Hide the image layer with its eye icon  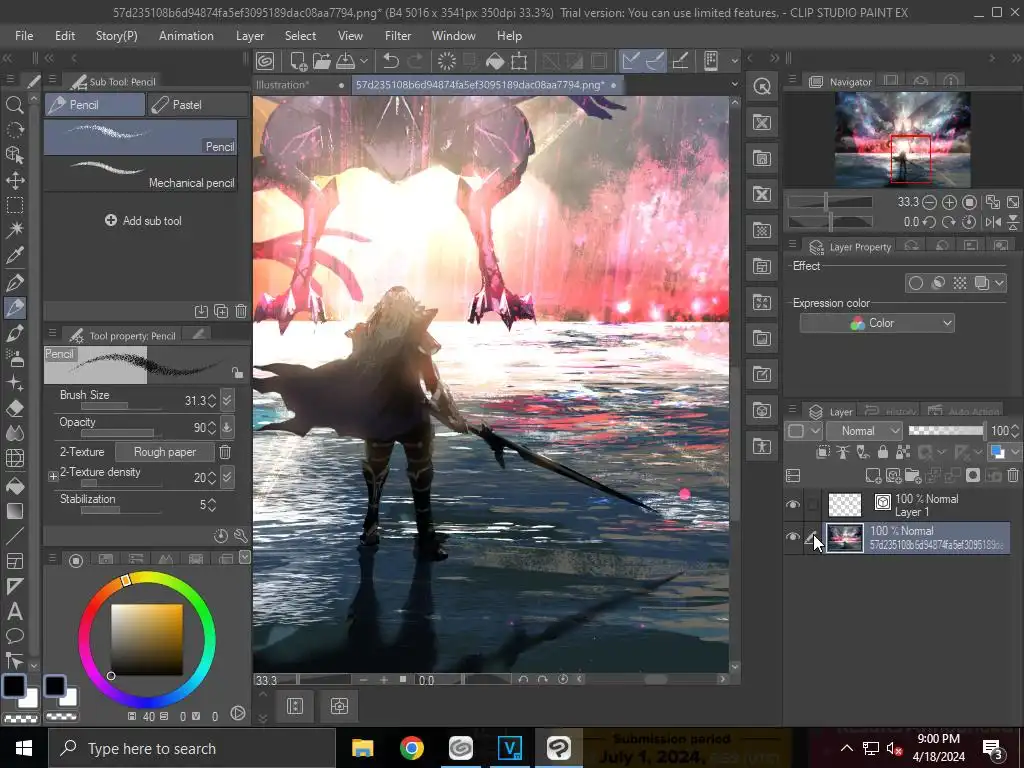click(793, 537)
